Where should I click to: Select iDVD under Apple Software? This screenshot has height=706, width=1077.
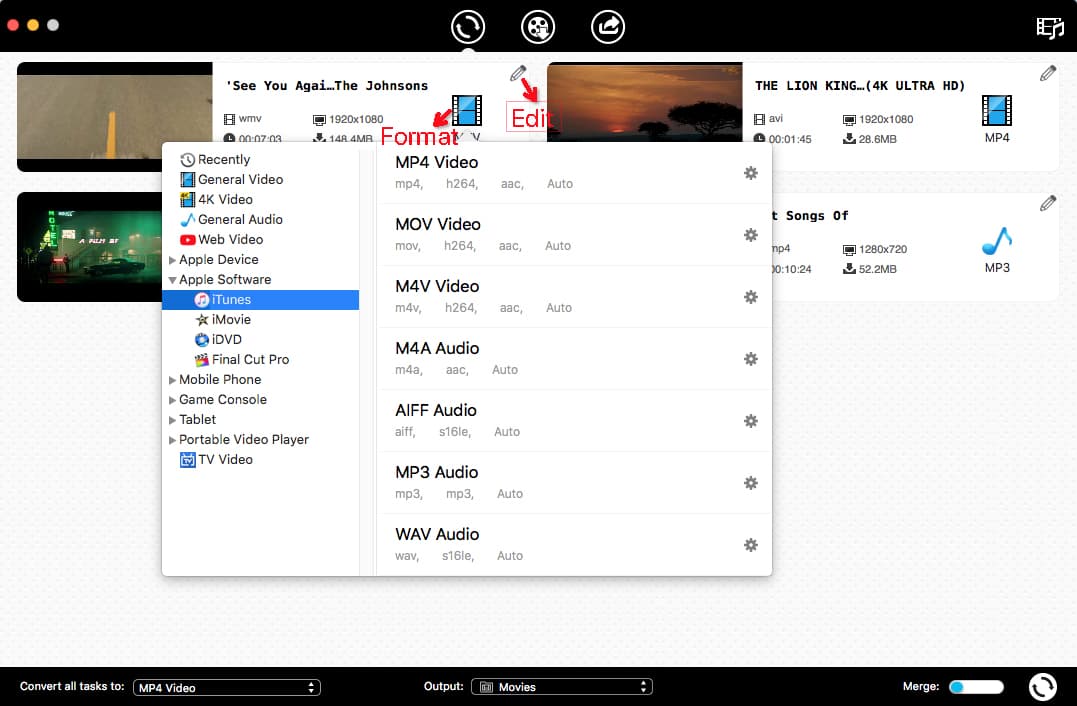(x=218, y=339)
